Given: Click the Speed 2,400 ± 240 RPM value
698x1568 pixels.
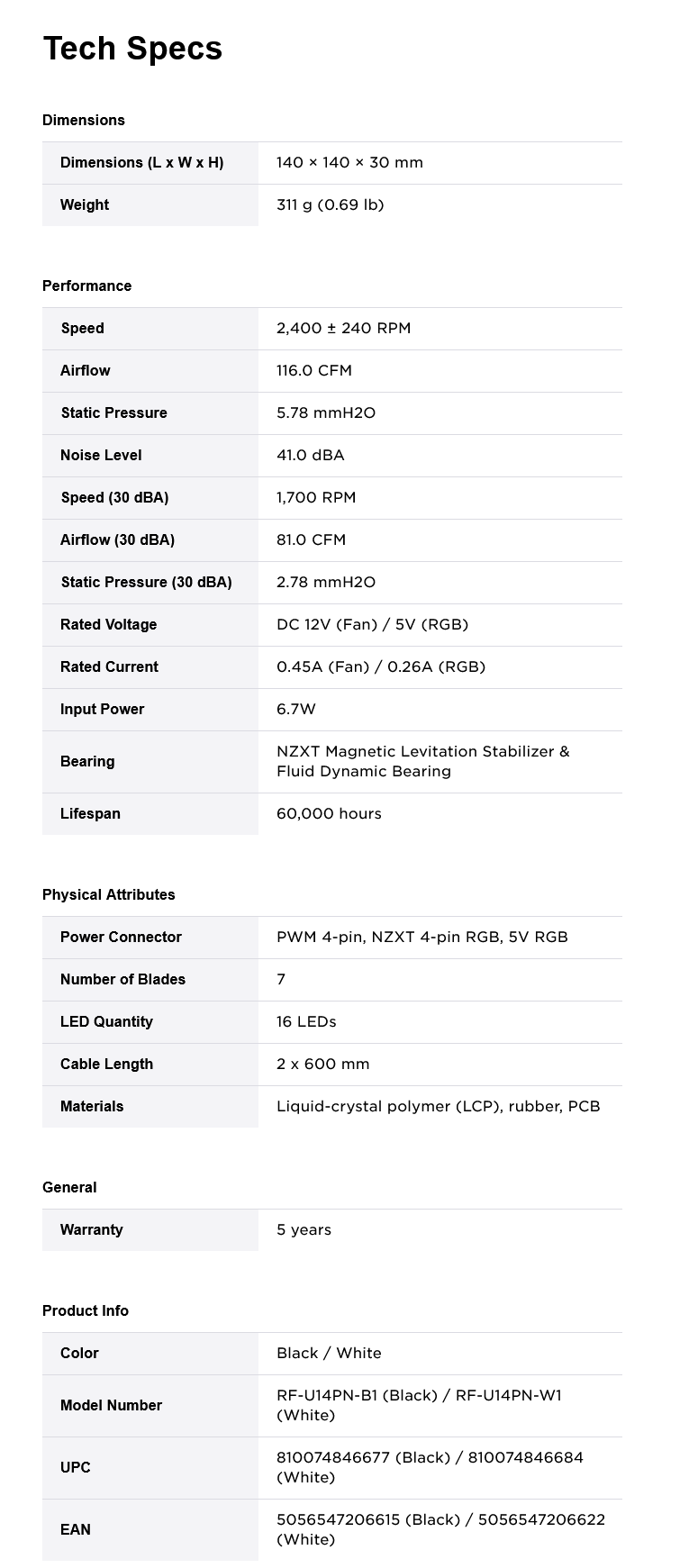Looking at the screenshot, I should (x=343, y=329).
